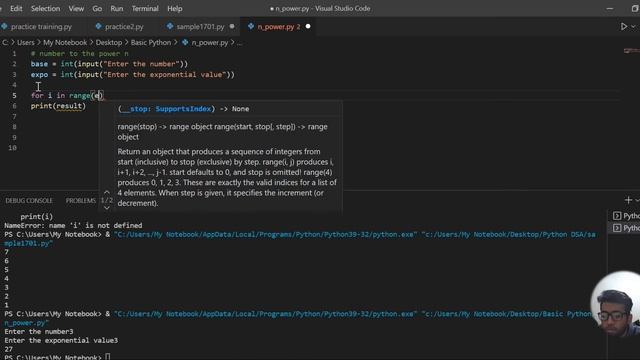
Task: Click line number 8 in gutter
Action: pyautogui.click(x=14, y=127)
